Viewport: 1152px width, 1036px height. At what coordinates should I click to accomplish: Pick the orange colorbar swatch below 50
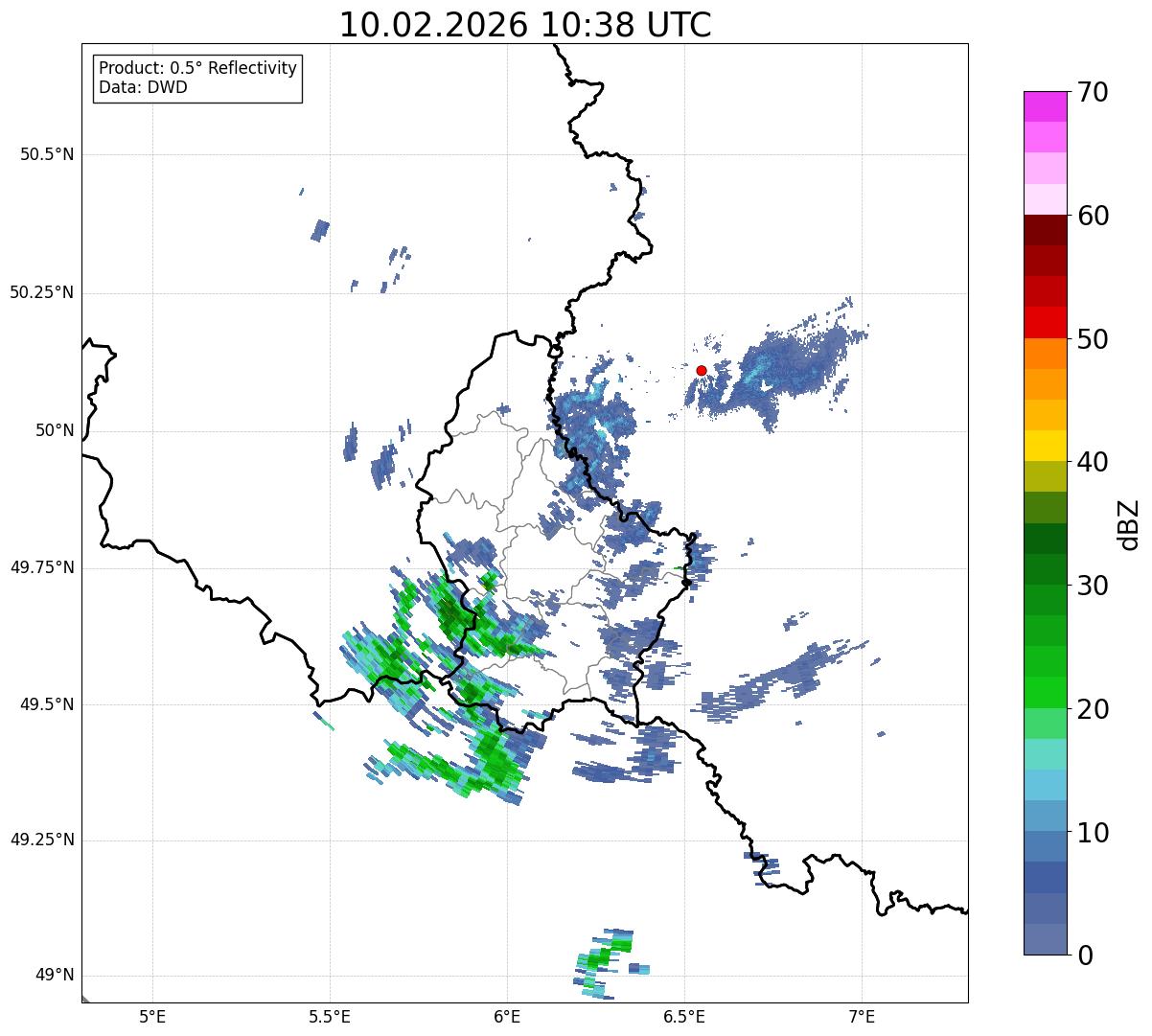coord(1045,354)
